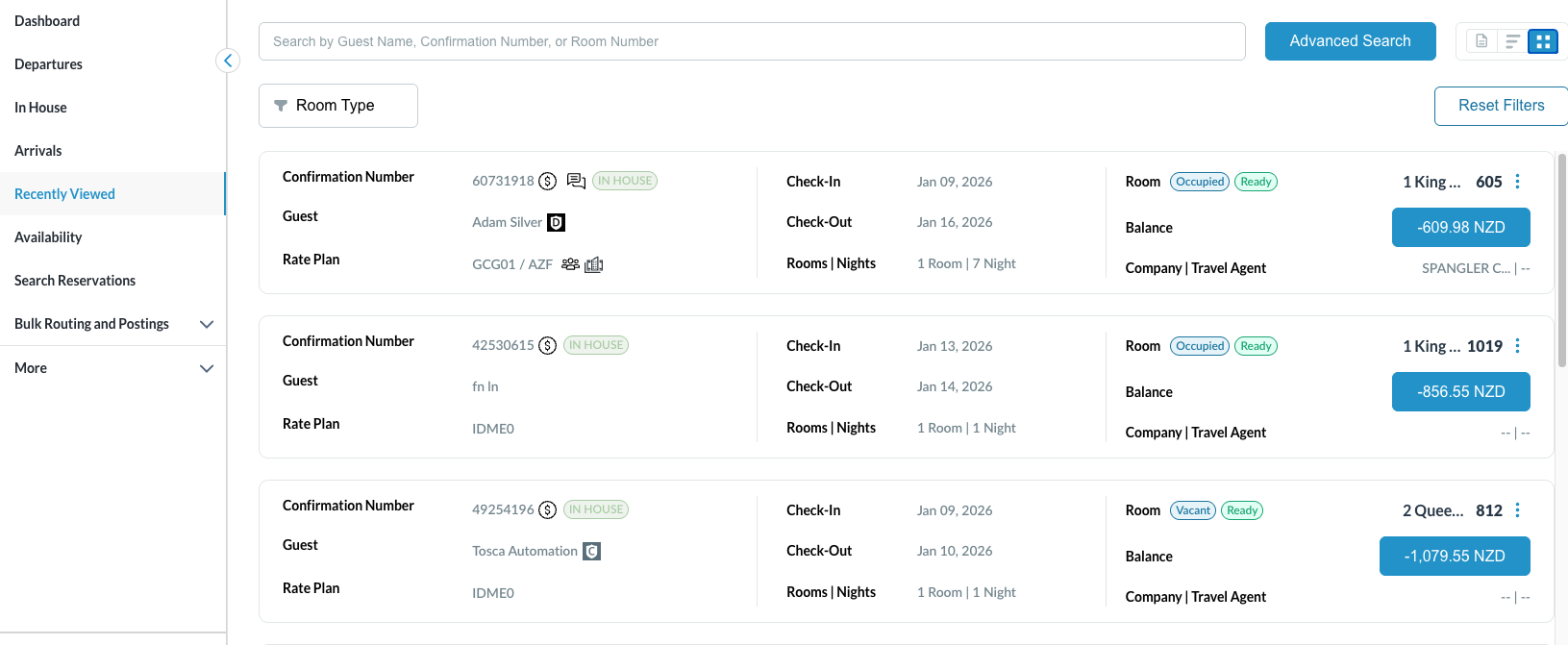Expand the More section in sidebar
The image size is (1568, 645).
(206, 368)
